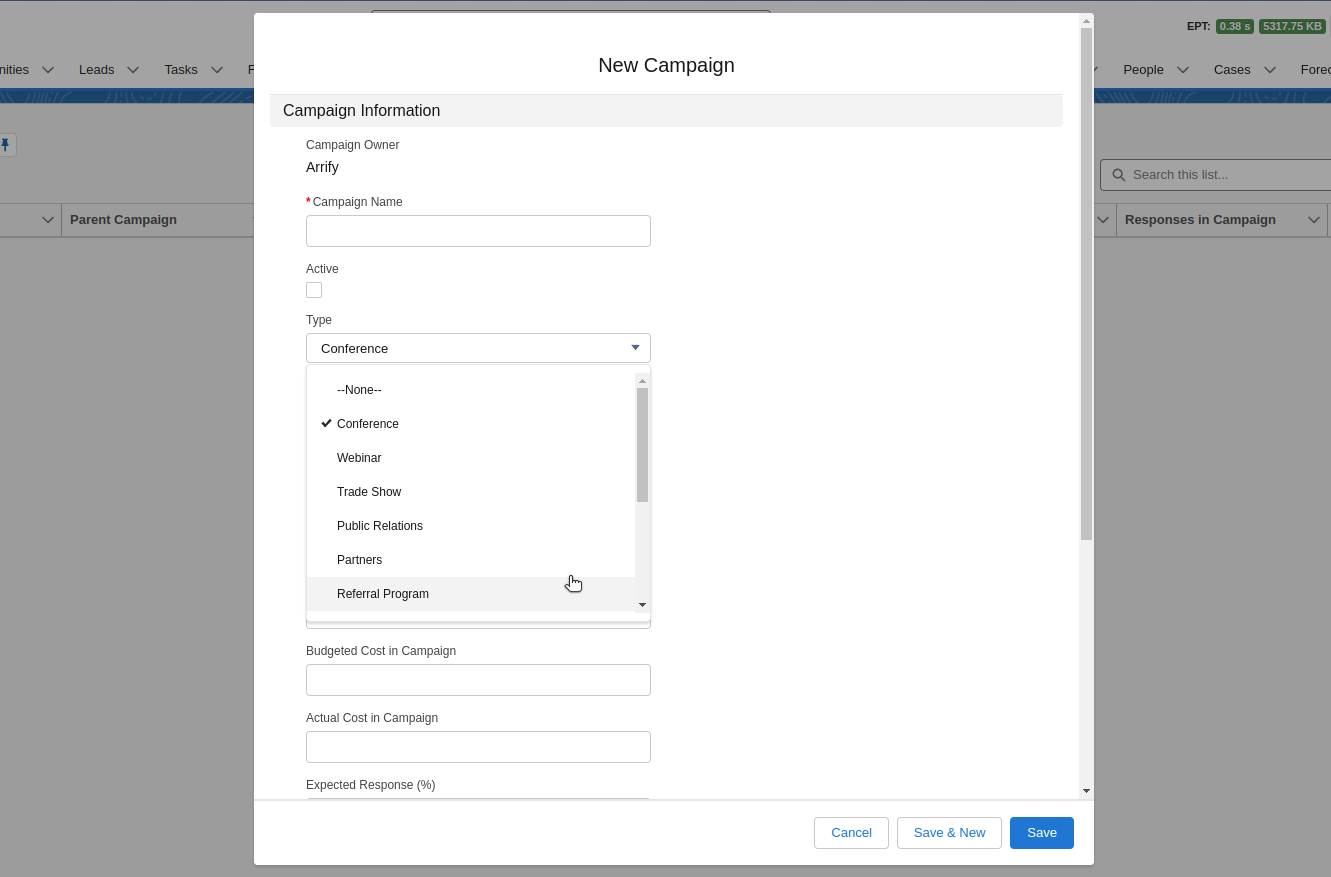This screenshot has width=1331, height=877.
Task: Go to the Cases navigation tab
Action: pos(1232,70)
